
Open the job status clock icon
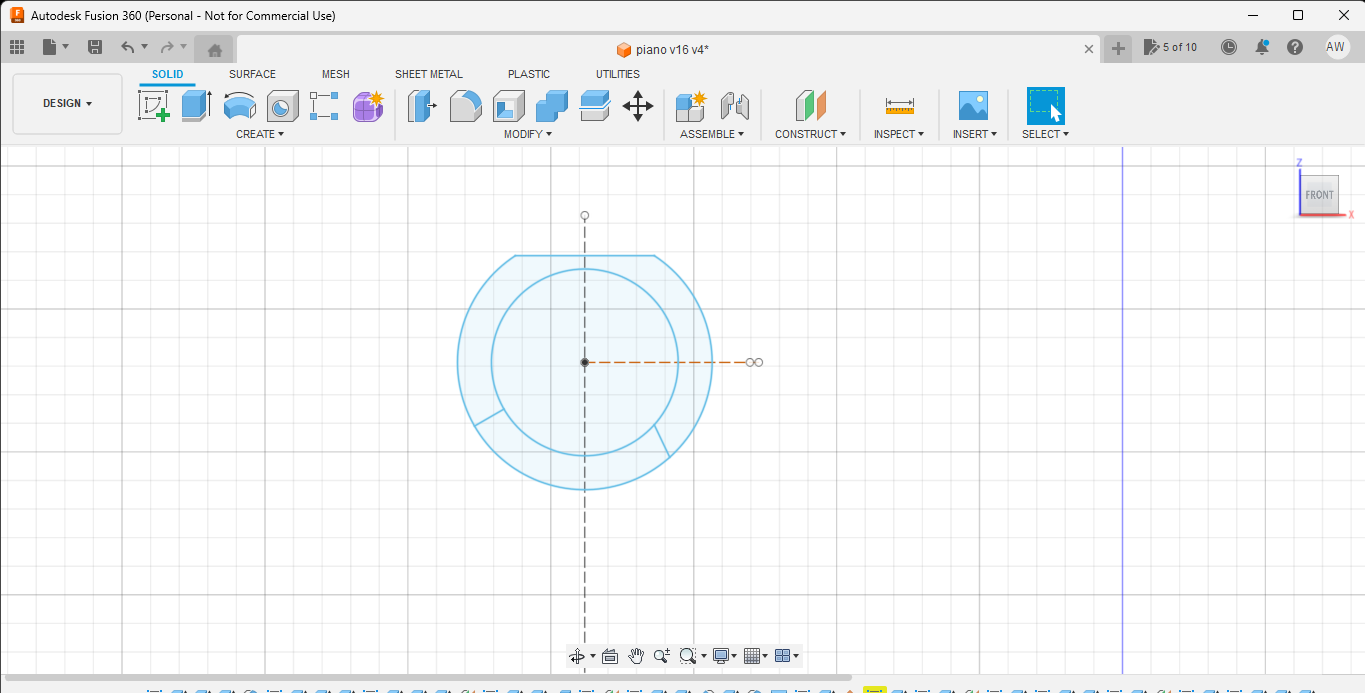[x=1229, y=47]
